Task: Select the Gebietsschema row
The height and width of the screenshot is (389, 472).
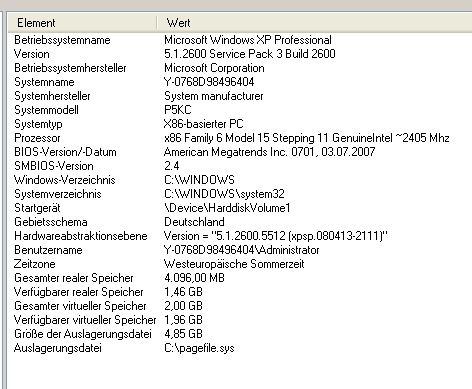Action: coord(51,222)
